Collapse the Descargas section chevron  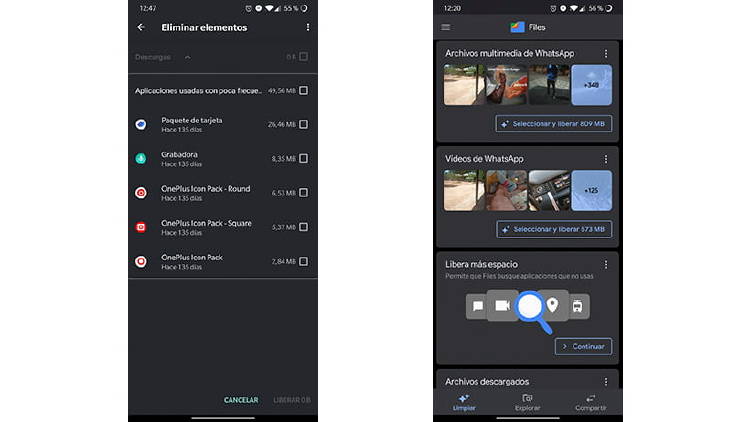(188, 57)
